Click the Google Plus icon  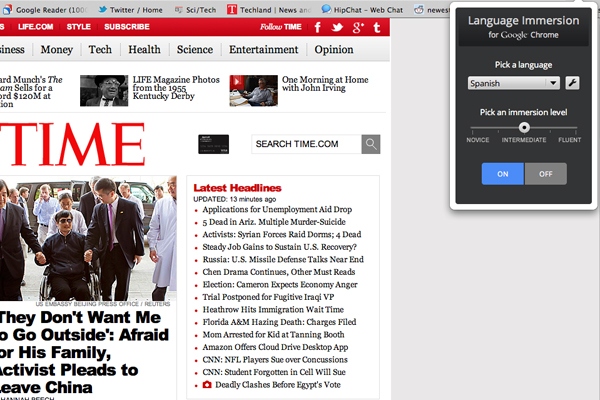358,27
